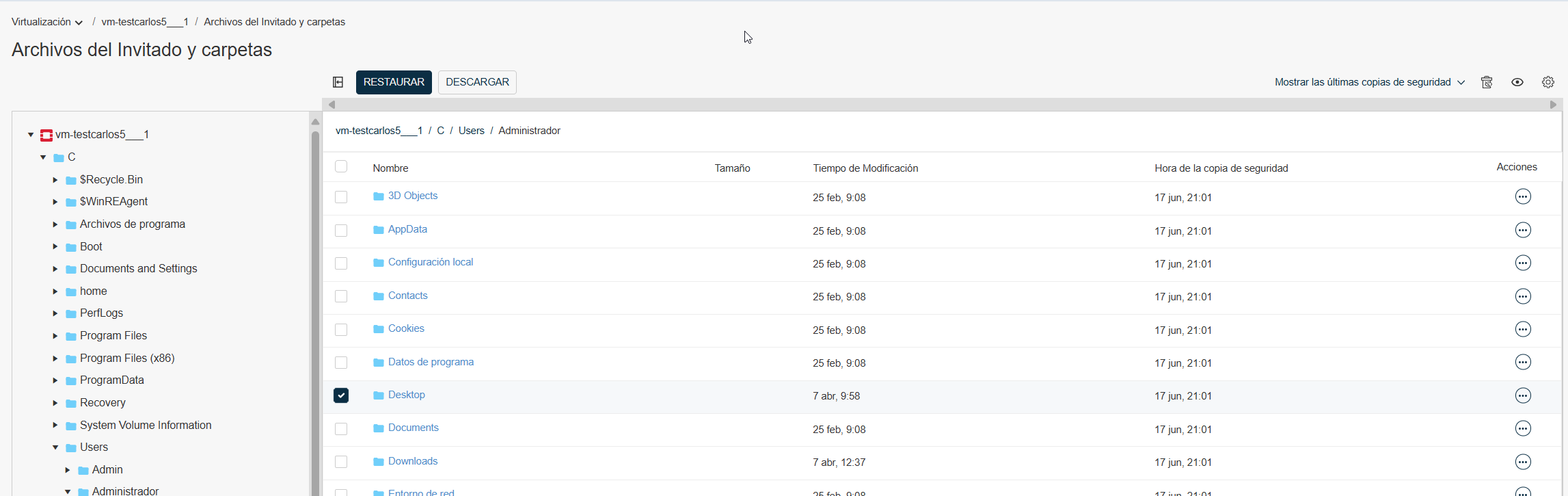Expand the Program Files tree node

[x=55, y=336]
